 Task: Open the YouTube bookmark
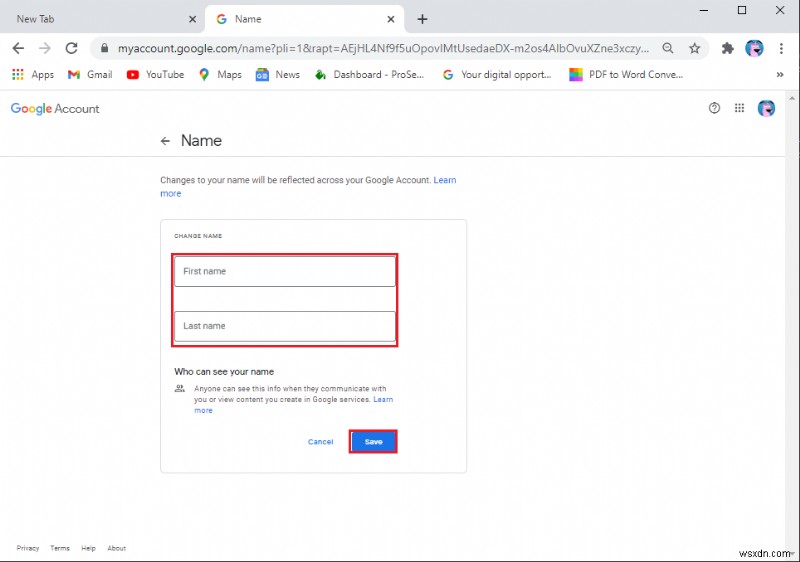(x=155, y=74)
